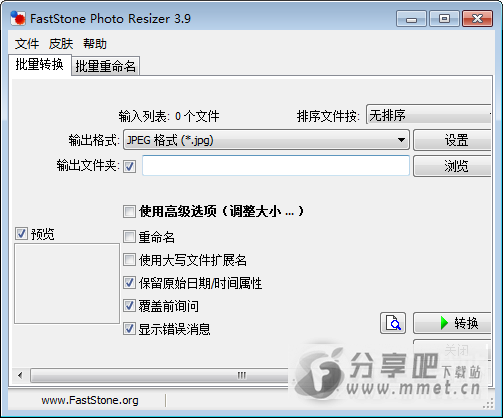Click the FastStone app logo icon in title bar
Screen dimensions: 503x418
pyautogui.click(x=18, y=18)
